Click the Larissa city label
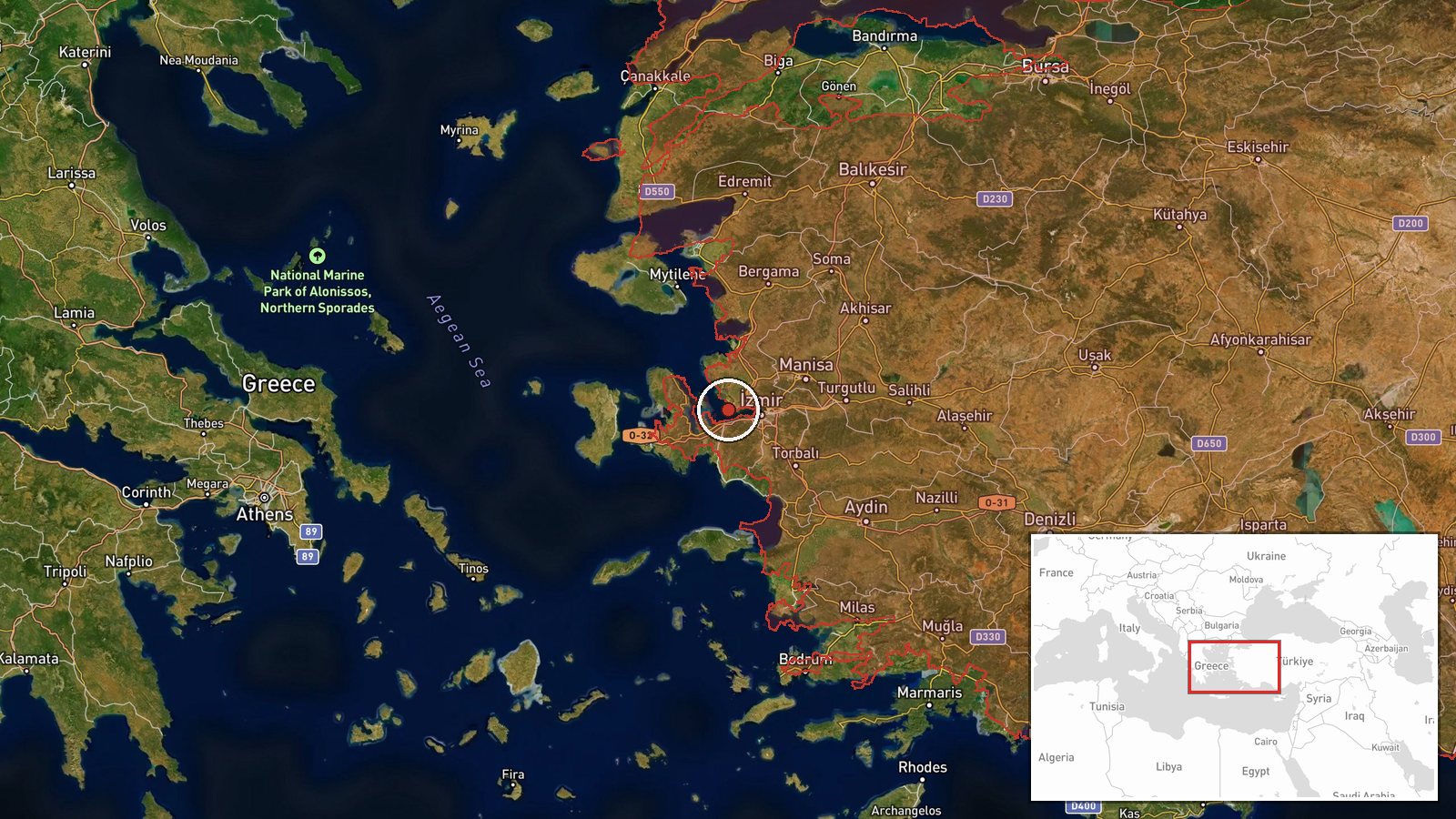The height and width of the screenshot is (819, 1456). (72, 174)
